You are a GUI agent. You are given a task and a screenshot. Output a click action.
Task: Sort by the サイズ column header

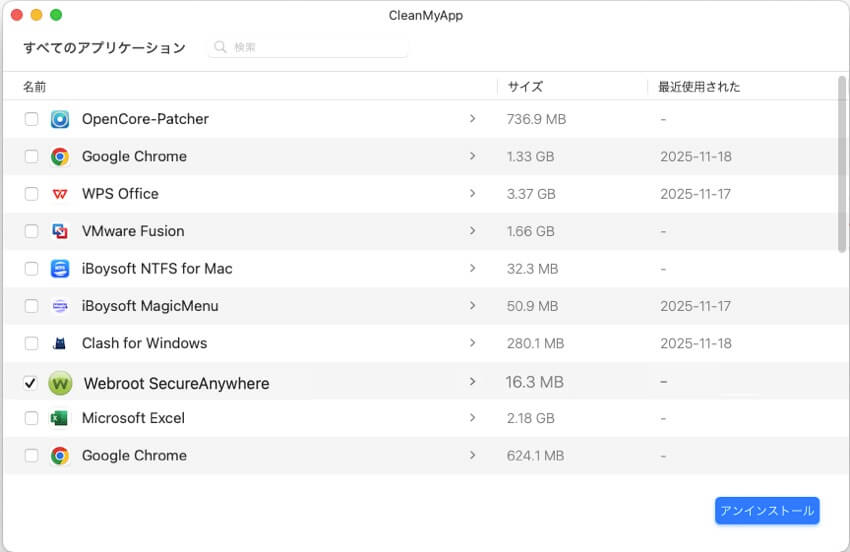pos(525,87)
